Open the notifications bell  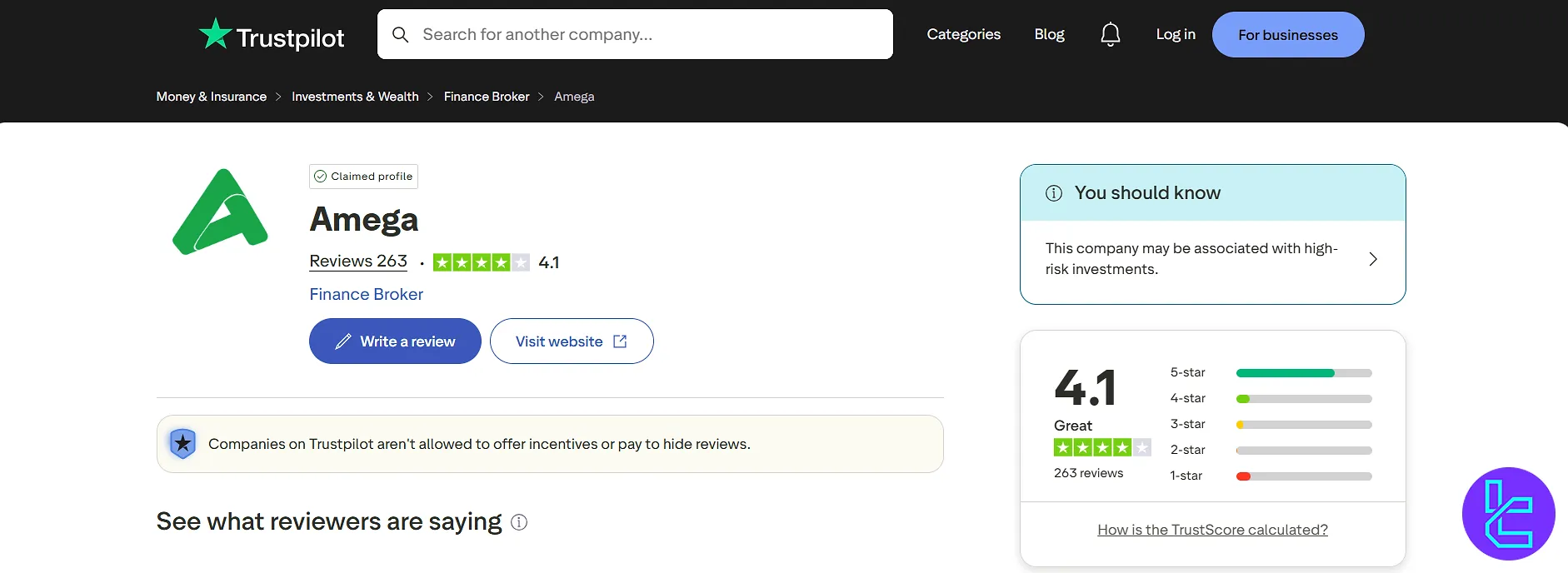click(x=1110, y=34)
